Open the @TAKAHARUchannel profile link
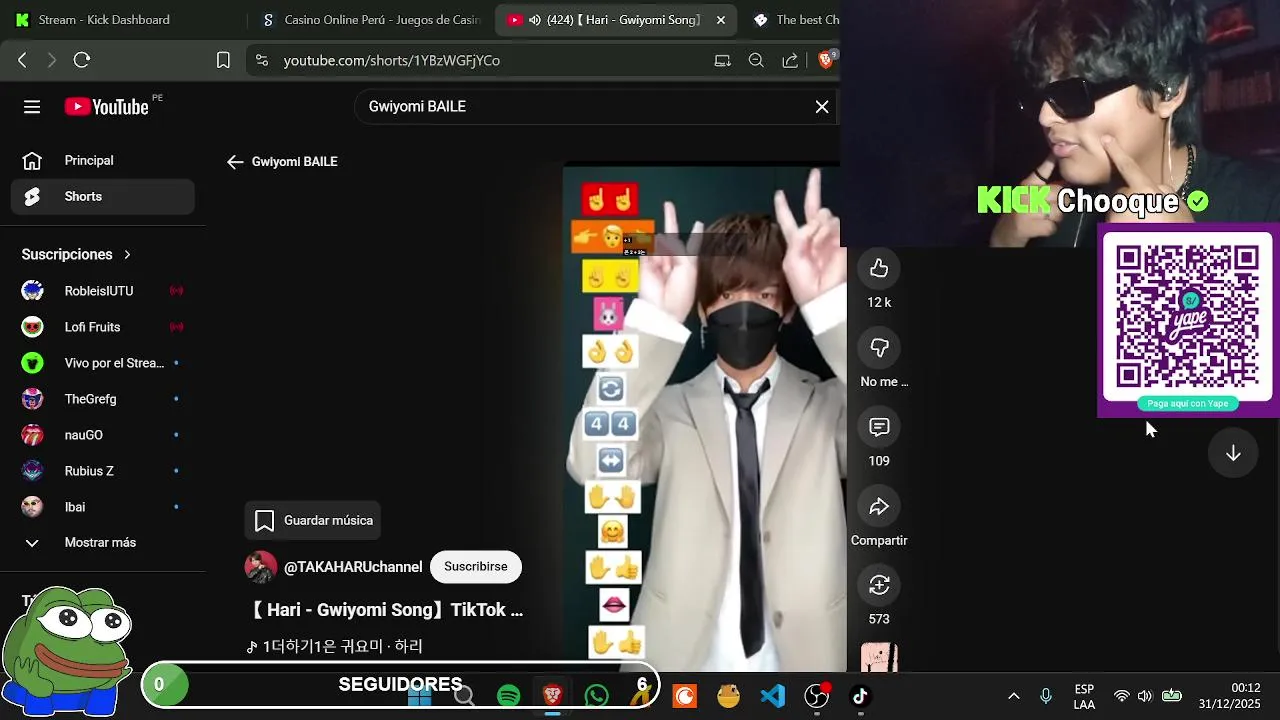The width and height of the screenshot is (1280, 720). 353,567
